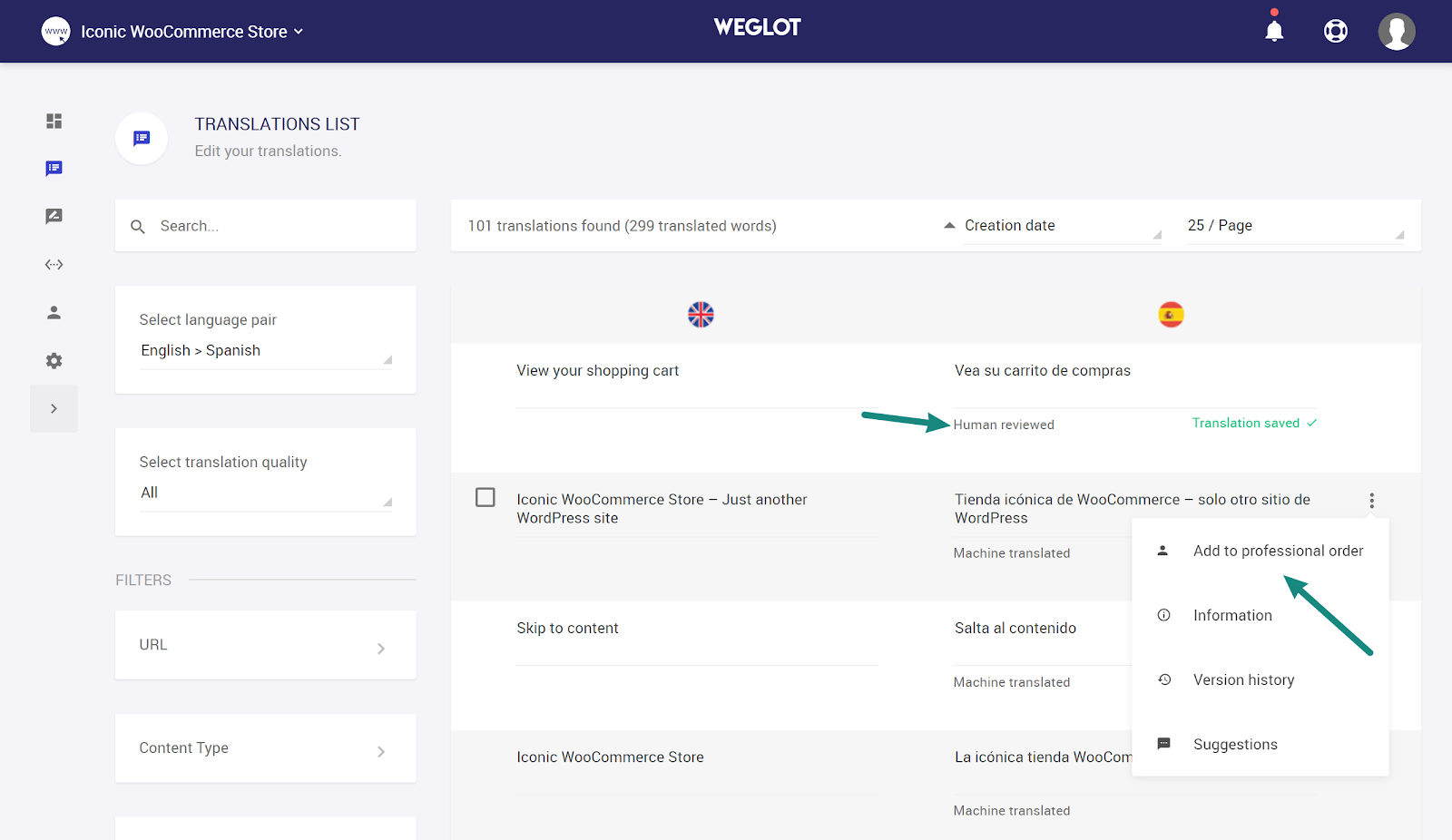
Task: Toggle the sort direction arrow
Action: [949, 226]
